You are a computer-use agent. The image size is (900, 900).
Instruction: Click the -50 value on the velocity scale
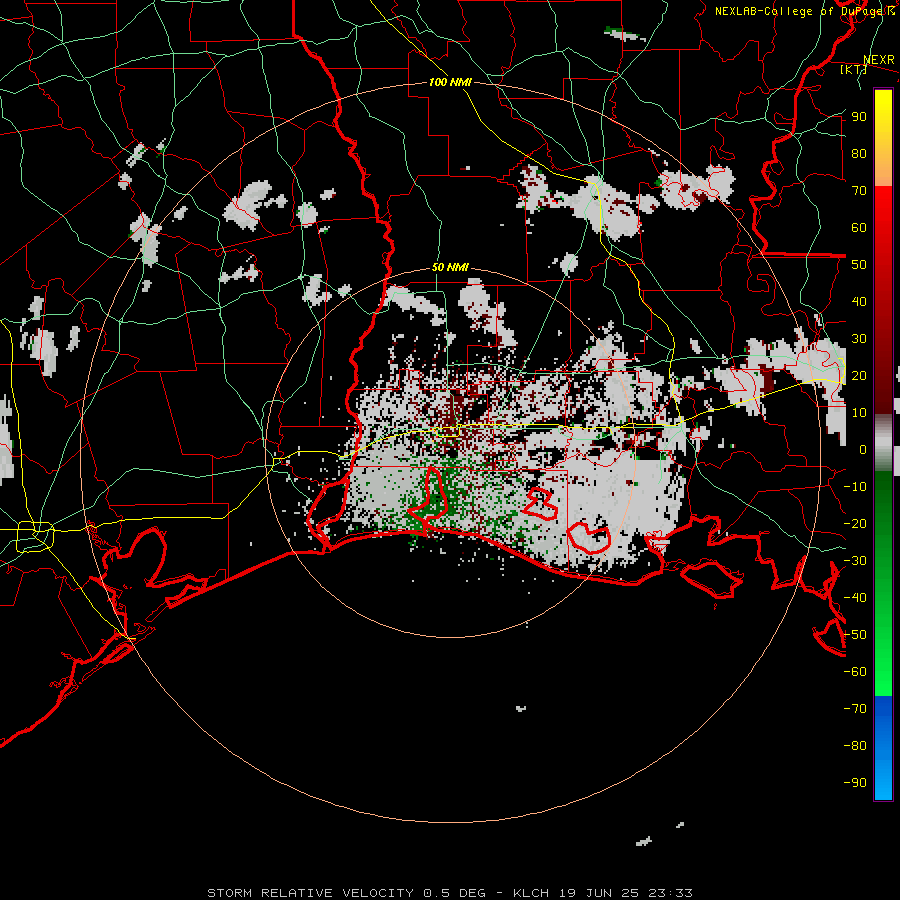click(x=855, y=634)
